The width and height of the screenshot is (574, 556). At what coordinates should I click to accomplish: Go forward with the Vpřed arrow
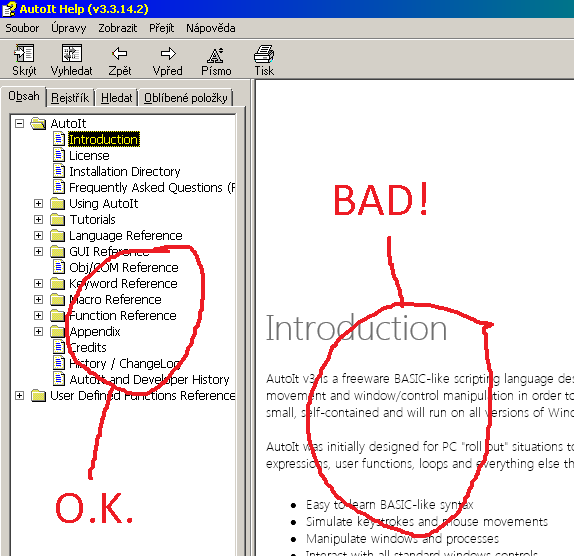click(168, 54)
